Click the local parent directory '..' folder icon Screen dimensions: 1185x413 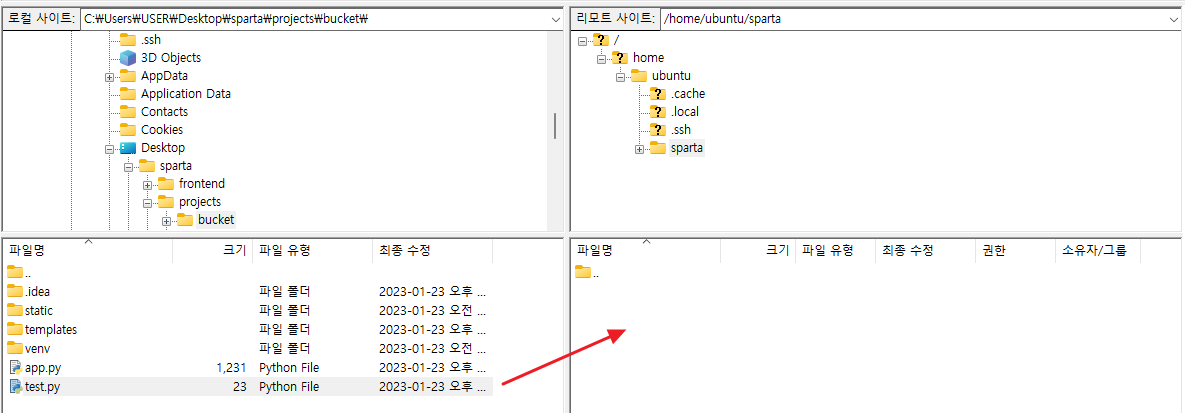(15, 272)
